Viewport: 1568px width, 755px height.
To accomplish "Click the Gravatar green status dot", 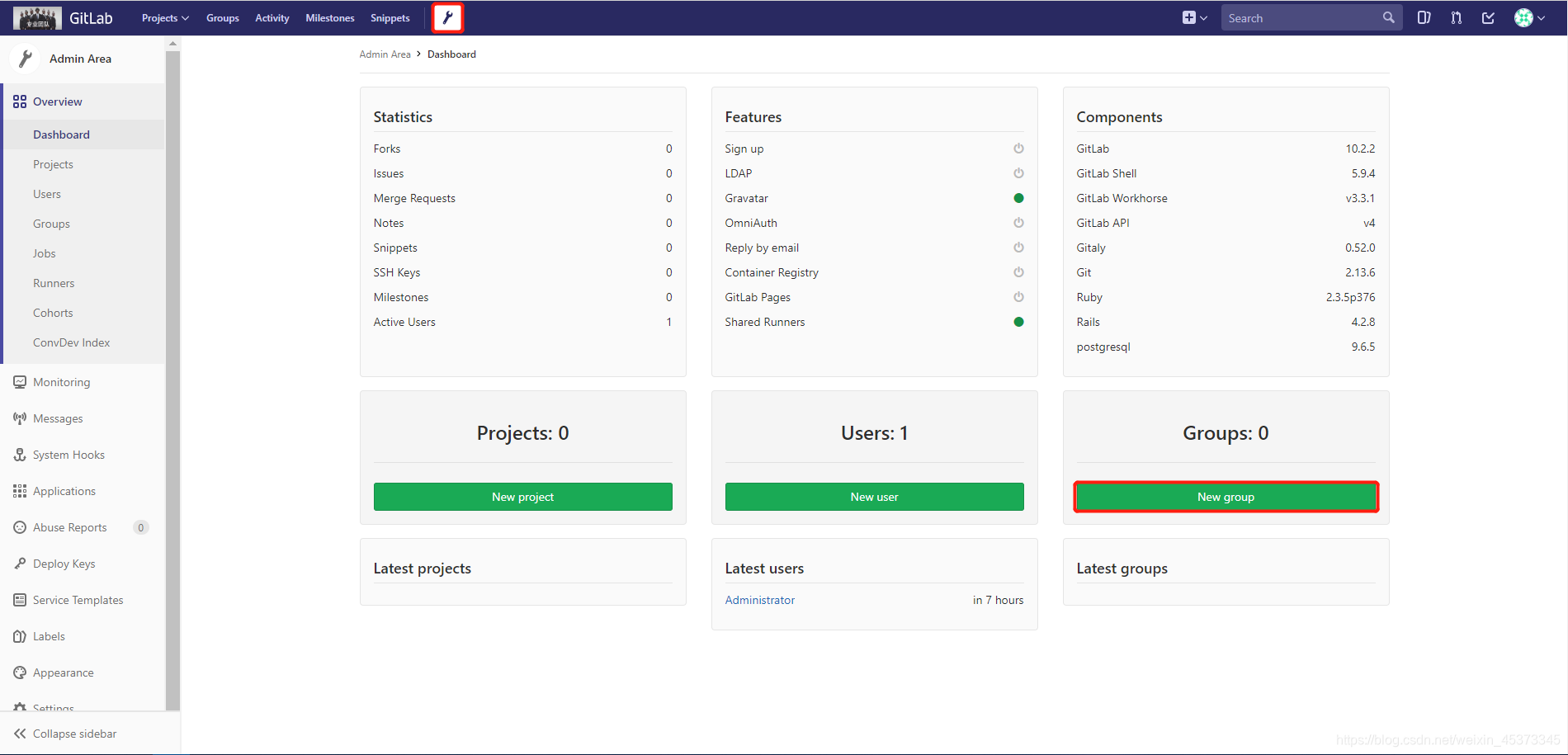I will 1018,198.
